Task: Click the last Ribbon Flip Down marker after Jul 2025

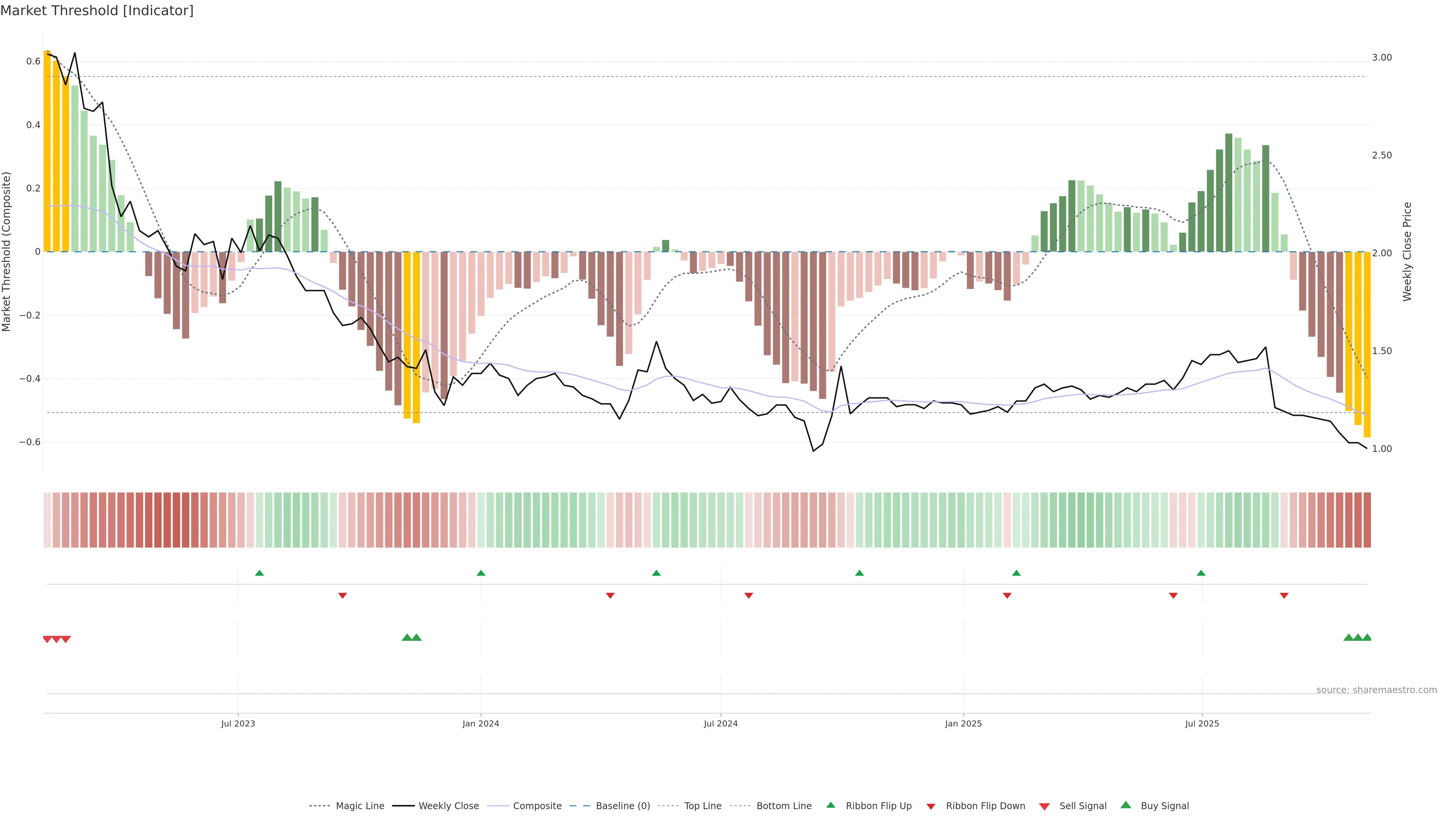Action: (x=1284, y=595)
